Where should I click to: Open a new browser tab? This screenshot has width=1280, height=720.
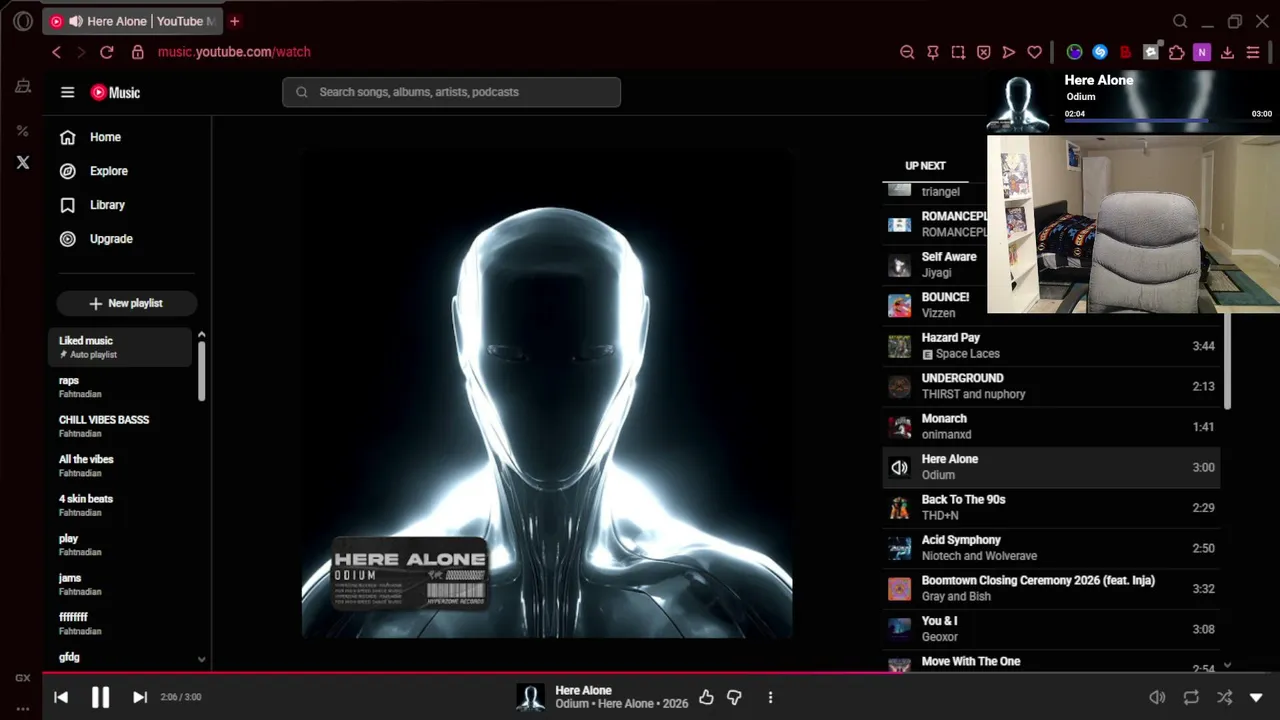coord(235,21)
